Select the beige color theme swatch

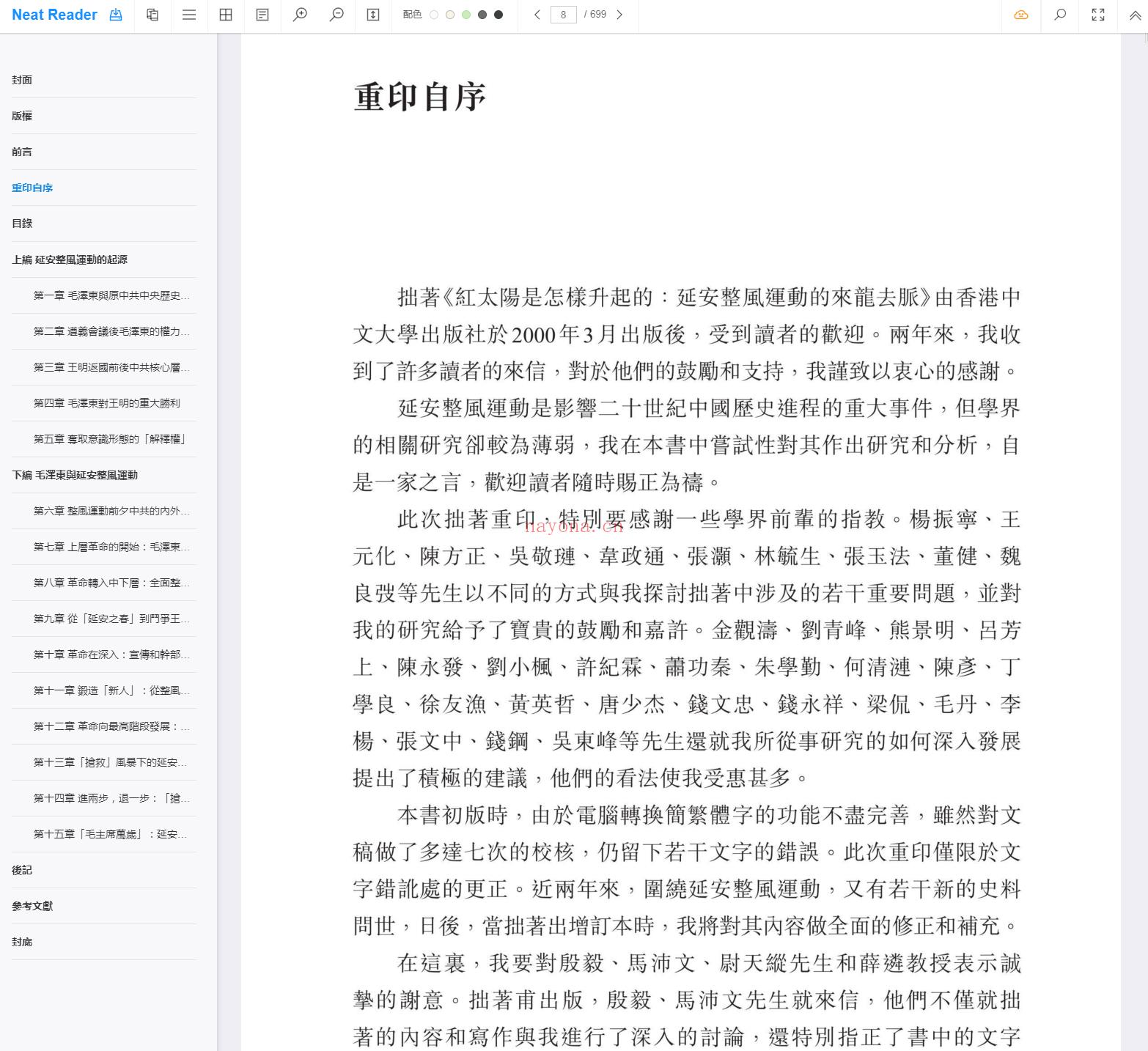click(x=450, y=15)
